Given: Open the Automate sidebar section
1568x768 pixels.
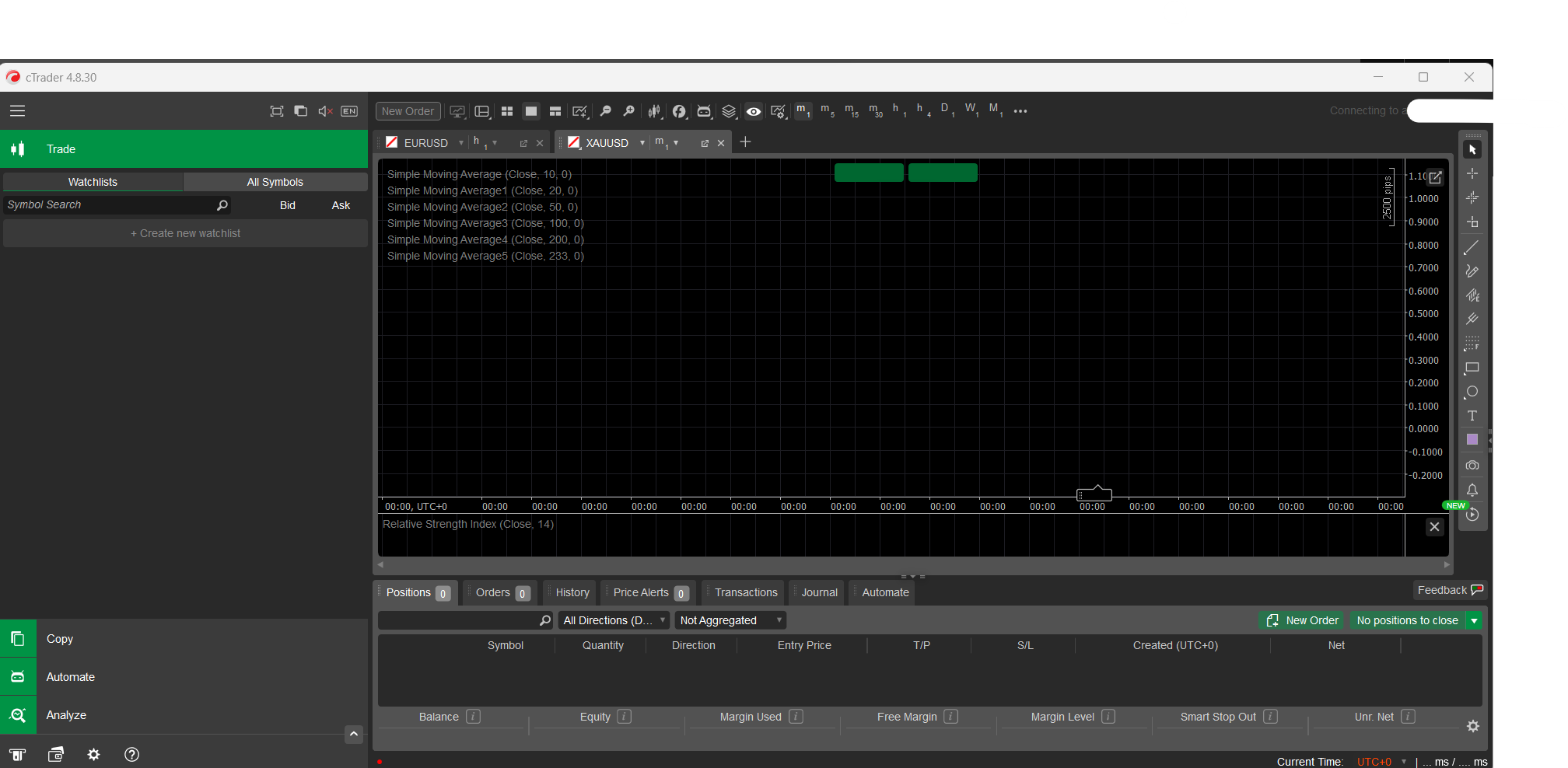Looking at the screenshot, I should click(x=184, y=677).
